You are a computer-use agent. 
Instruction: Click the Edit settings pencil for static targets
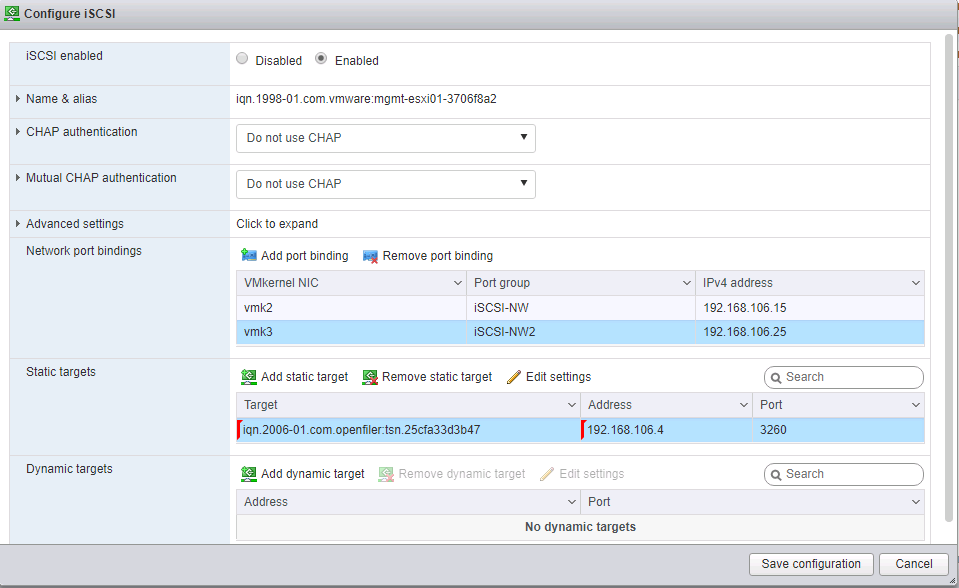coord(514,377)
